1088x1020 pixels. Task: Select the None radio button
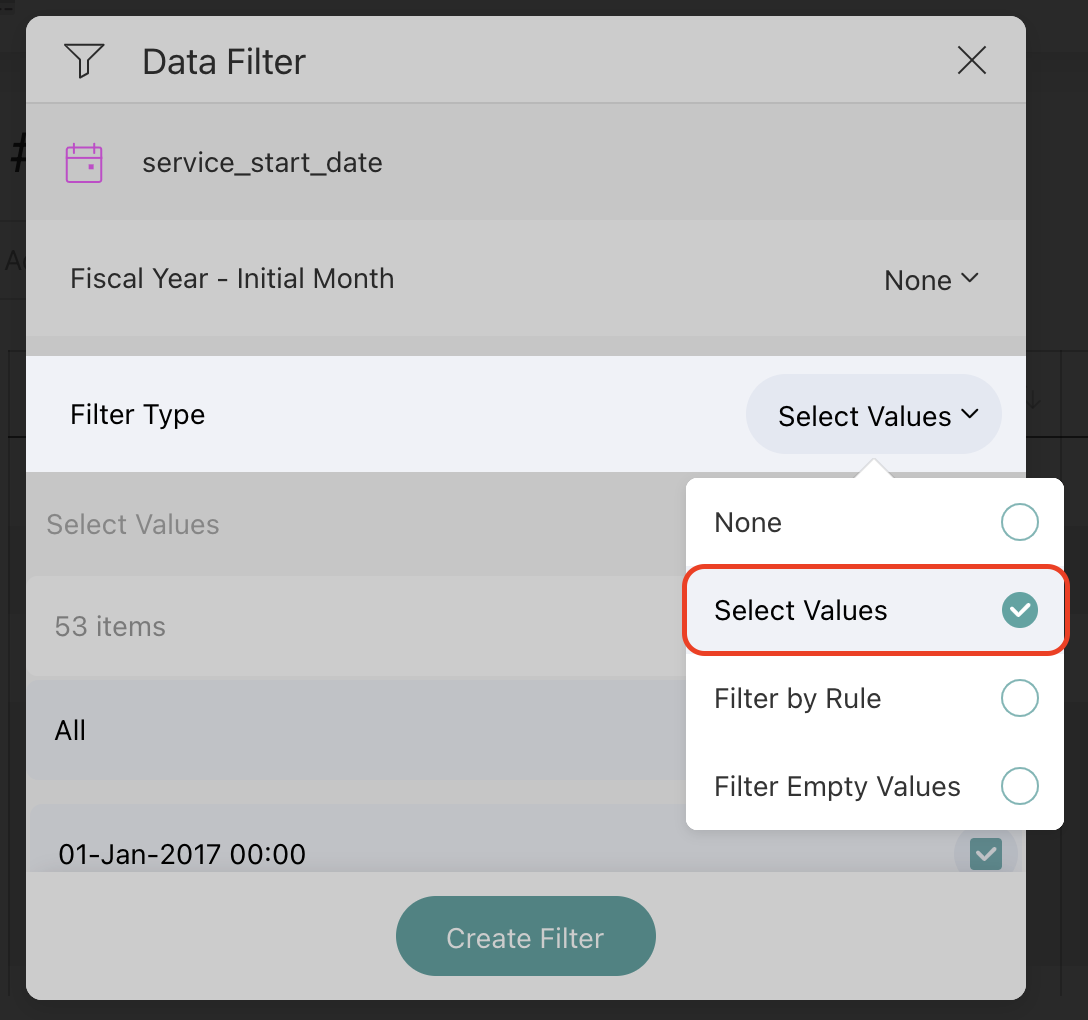click(1019, 522)
